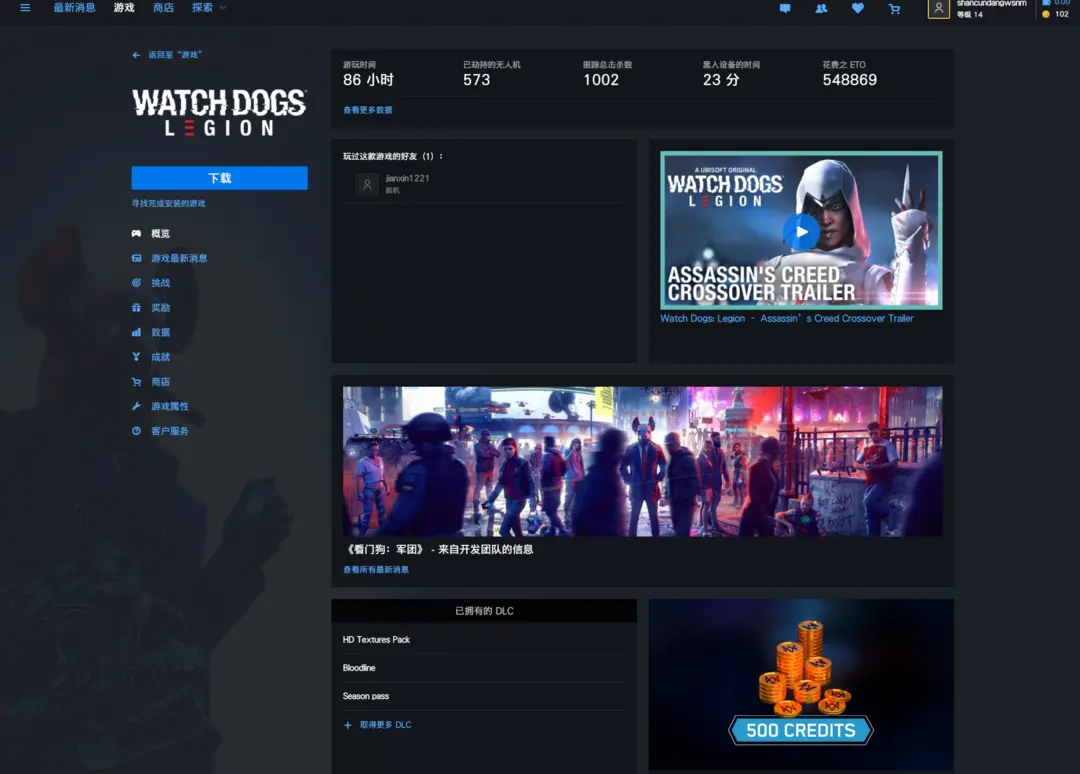Select 客户服务 in the sidebar
Screen dimensions: 1080x774
[x=170, y=431]
